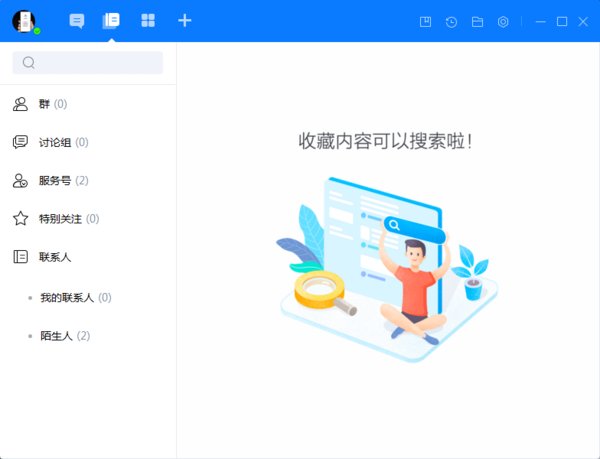Click the groups people icon

click(x=20, y=104)
